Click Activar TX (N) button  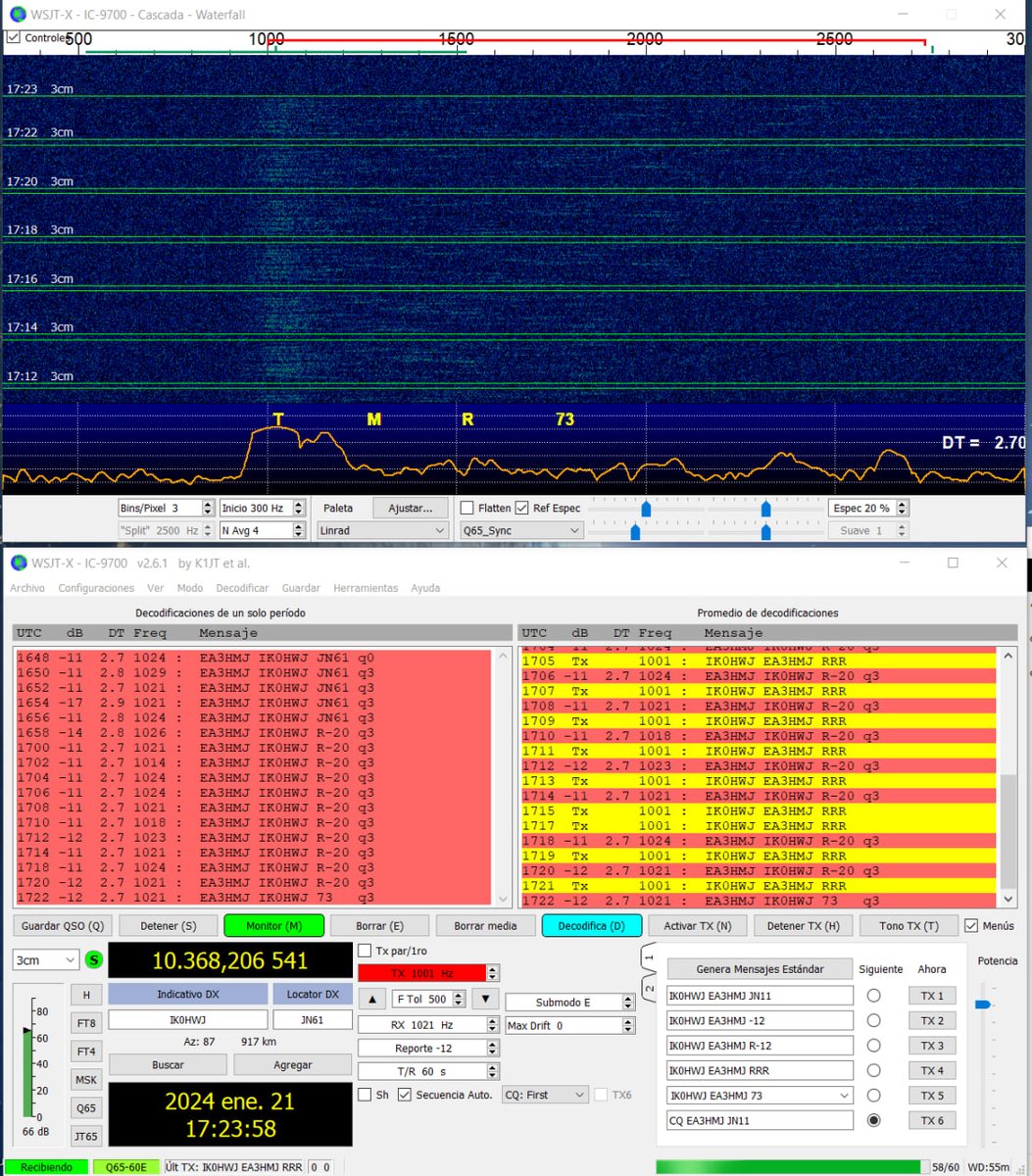(698, 925)
